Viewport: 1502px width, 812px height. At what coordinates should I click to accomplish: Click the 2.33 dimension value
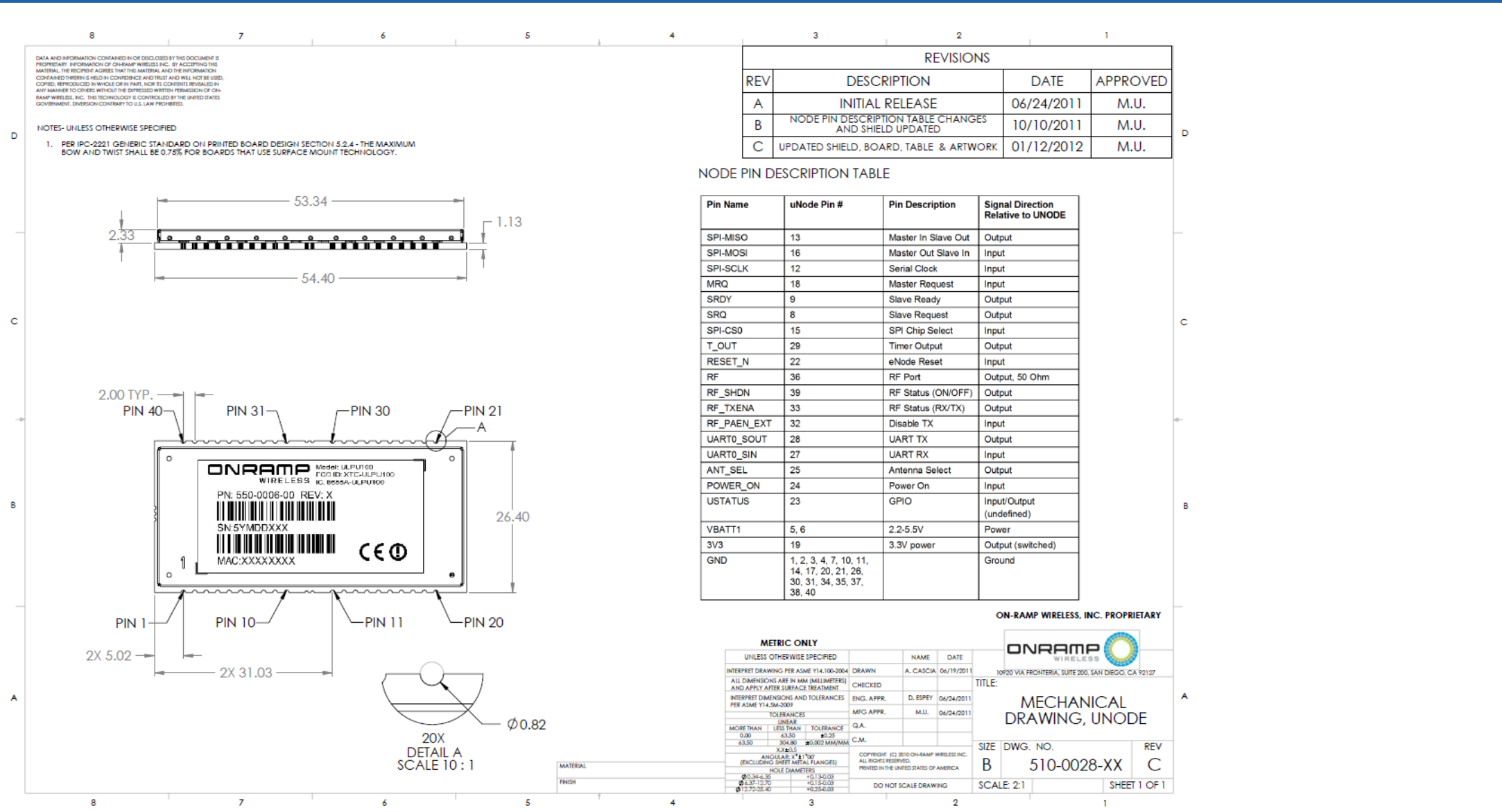(x=121, y=235)
